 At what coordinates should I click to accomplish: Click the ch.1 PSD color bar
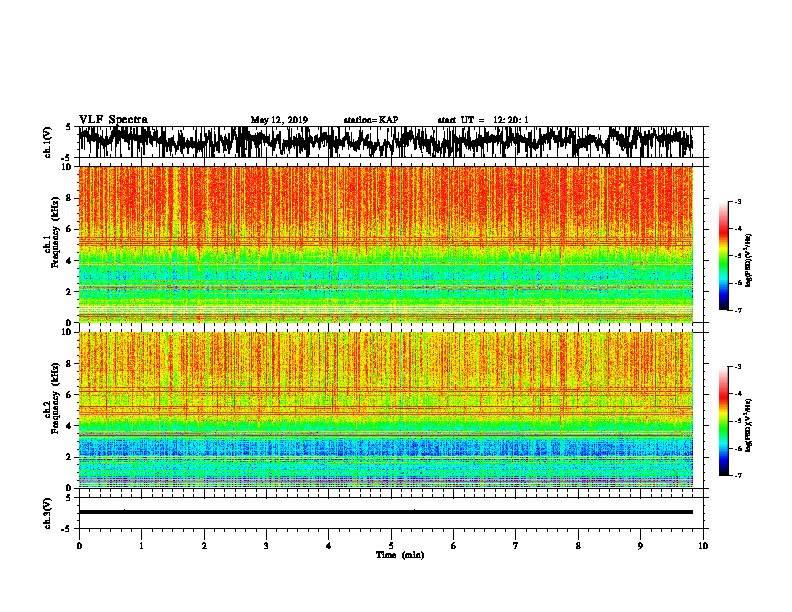pyautogui.click(x=724, y=256)
